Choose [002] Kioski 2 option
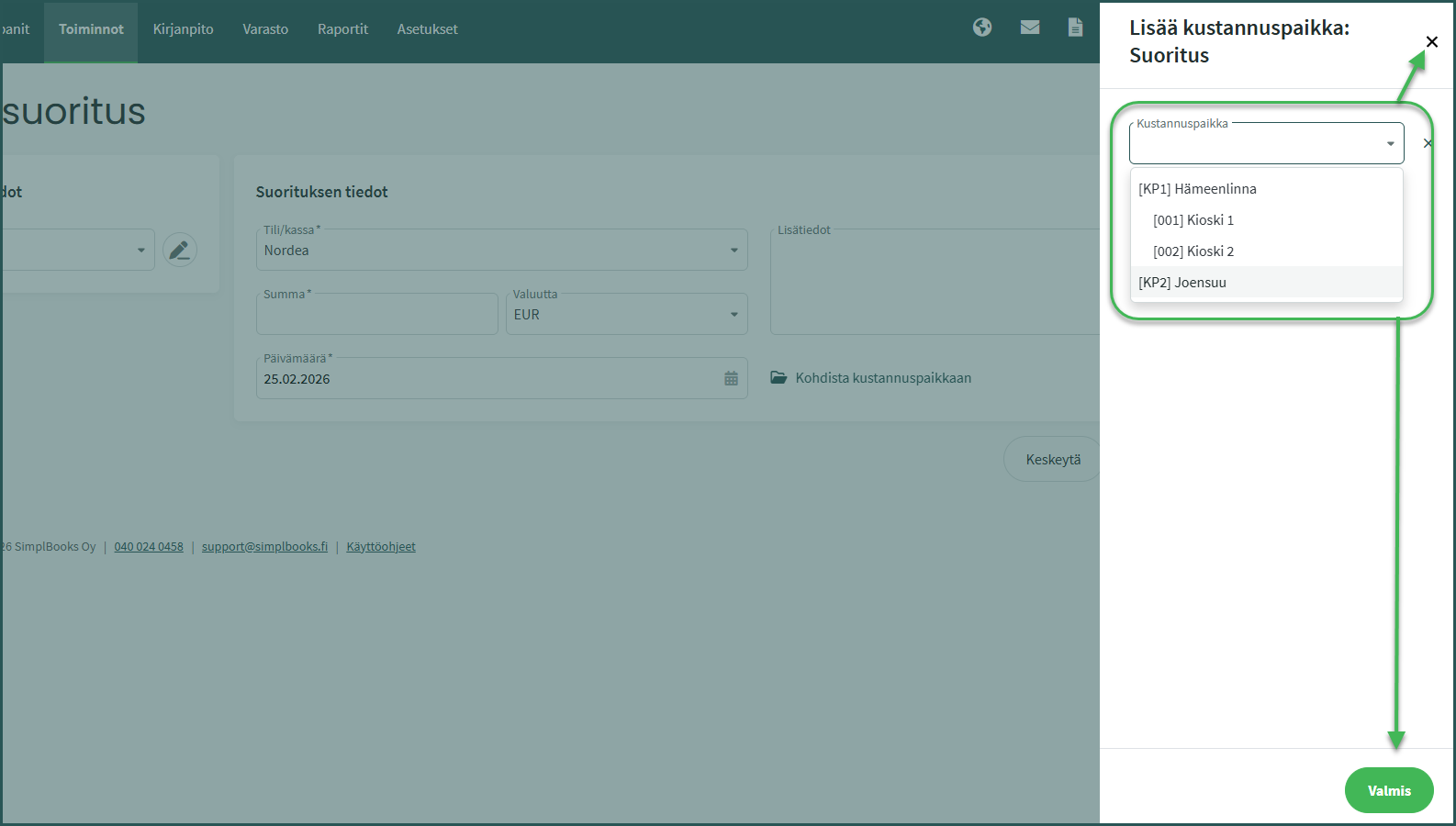Image resolution: width=1456 pixels, height=826 pixels. coord(1193,251)
